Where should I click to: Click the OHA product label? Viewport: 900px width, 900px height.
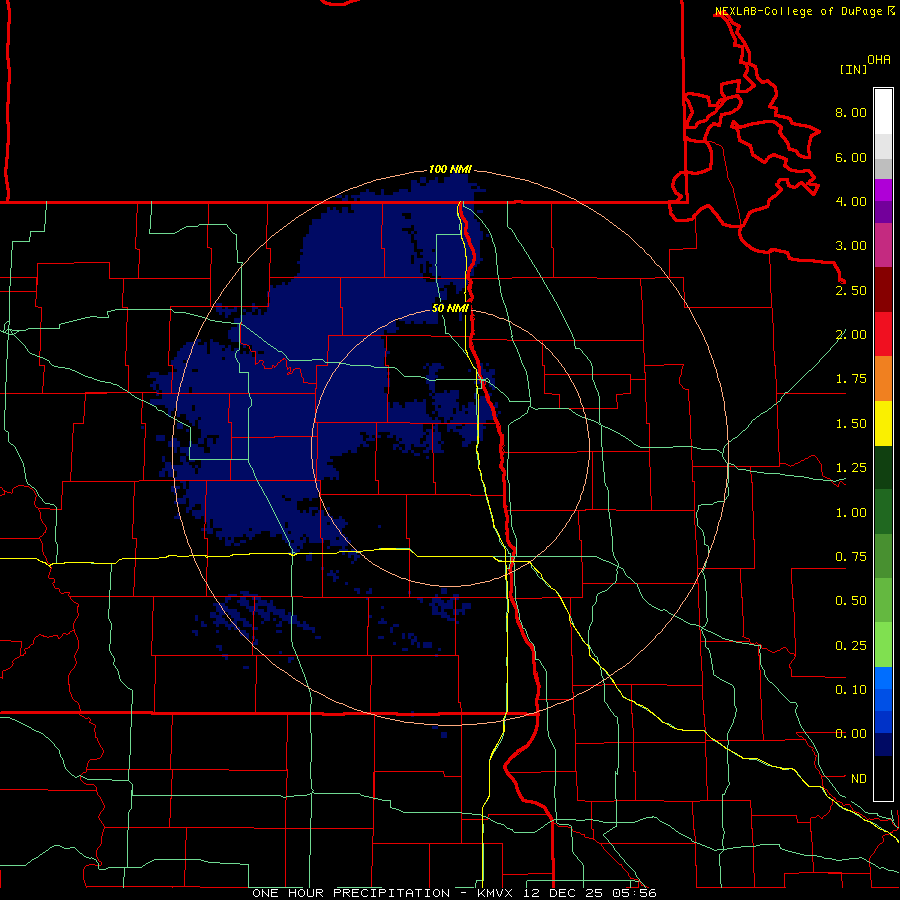878,59
